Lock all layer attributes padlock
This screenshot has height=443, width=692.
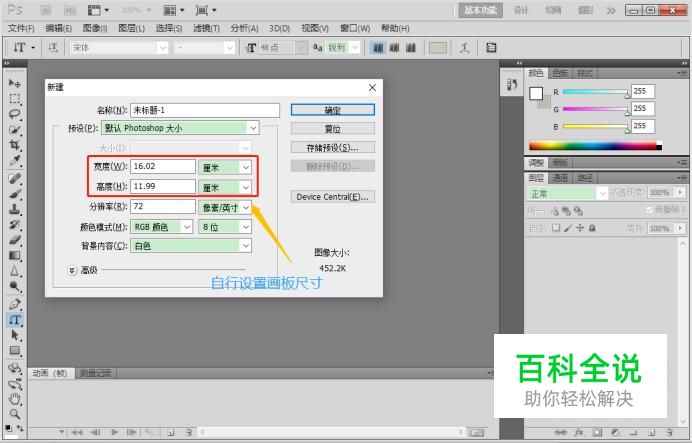coord(592,228)
